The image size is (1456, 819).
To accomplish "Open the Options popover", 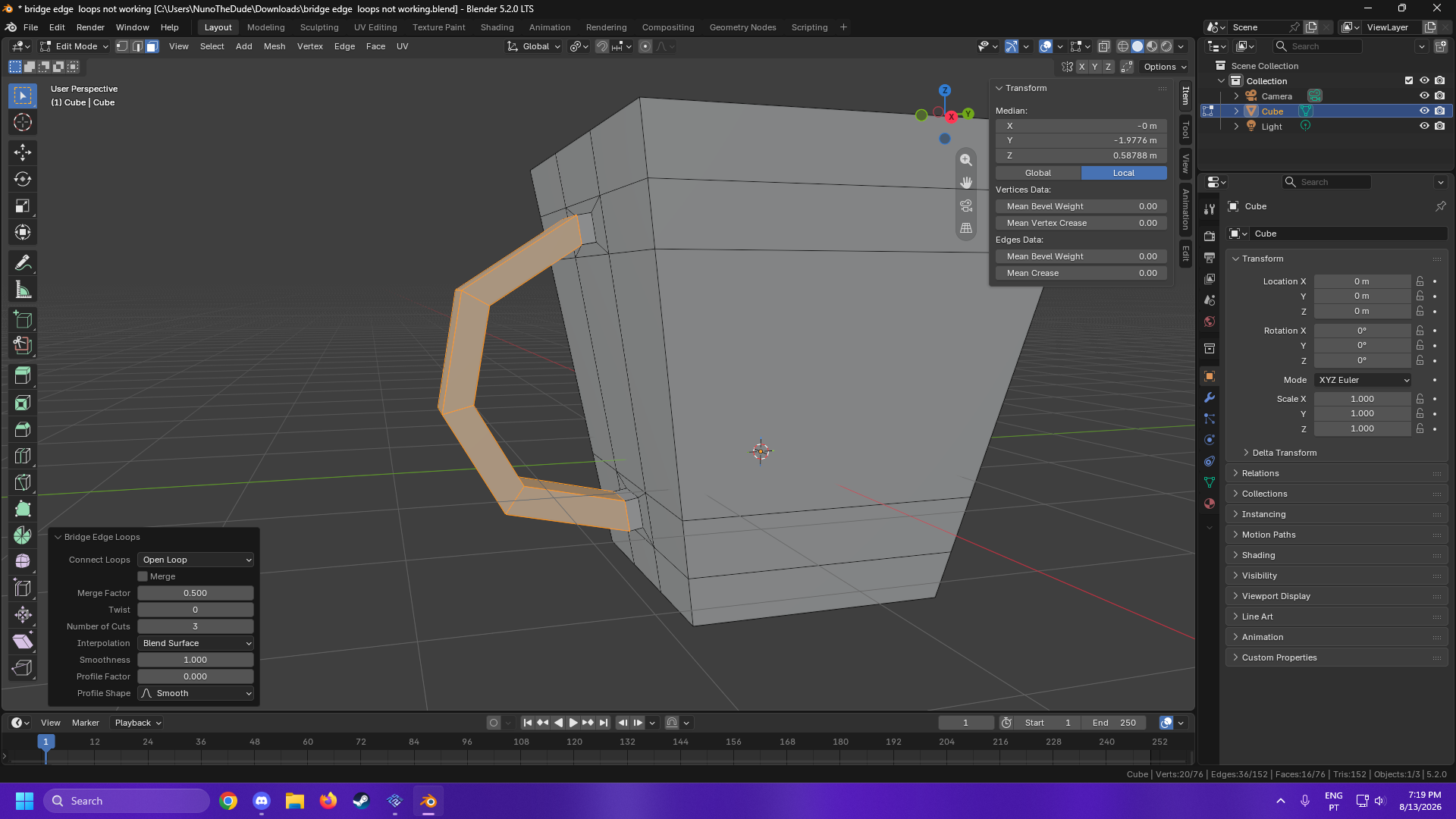I will [x=1165, y=67].
